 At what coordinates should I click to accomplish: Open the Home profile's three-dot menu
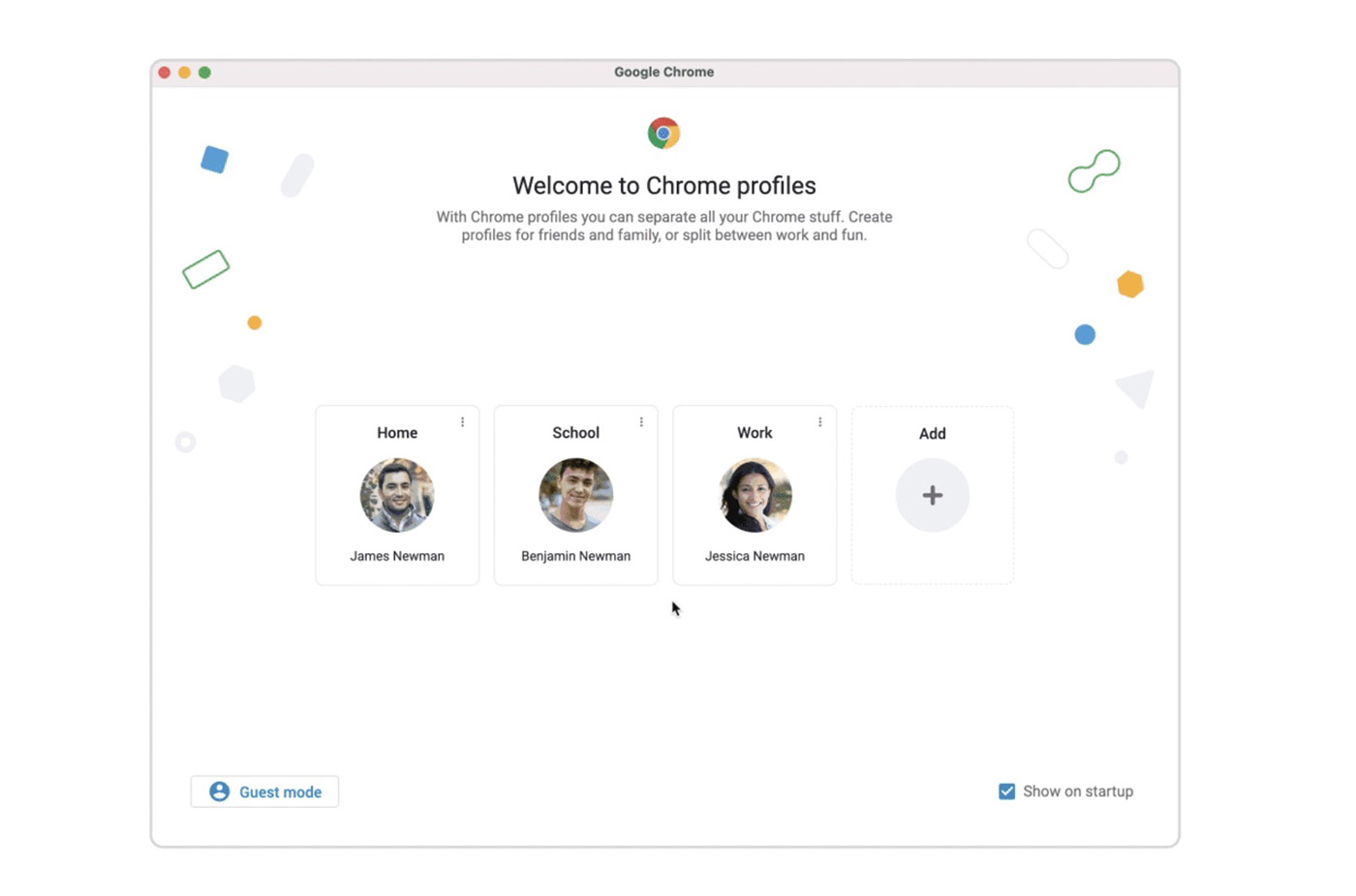[463, 422]
